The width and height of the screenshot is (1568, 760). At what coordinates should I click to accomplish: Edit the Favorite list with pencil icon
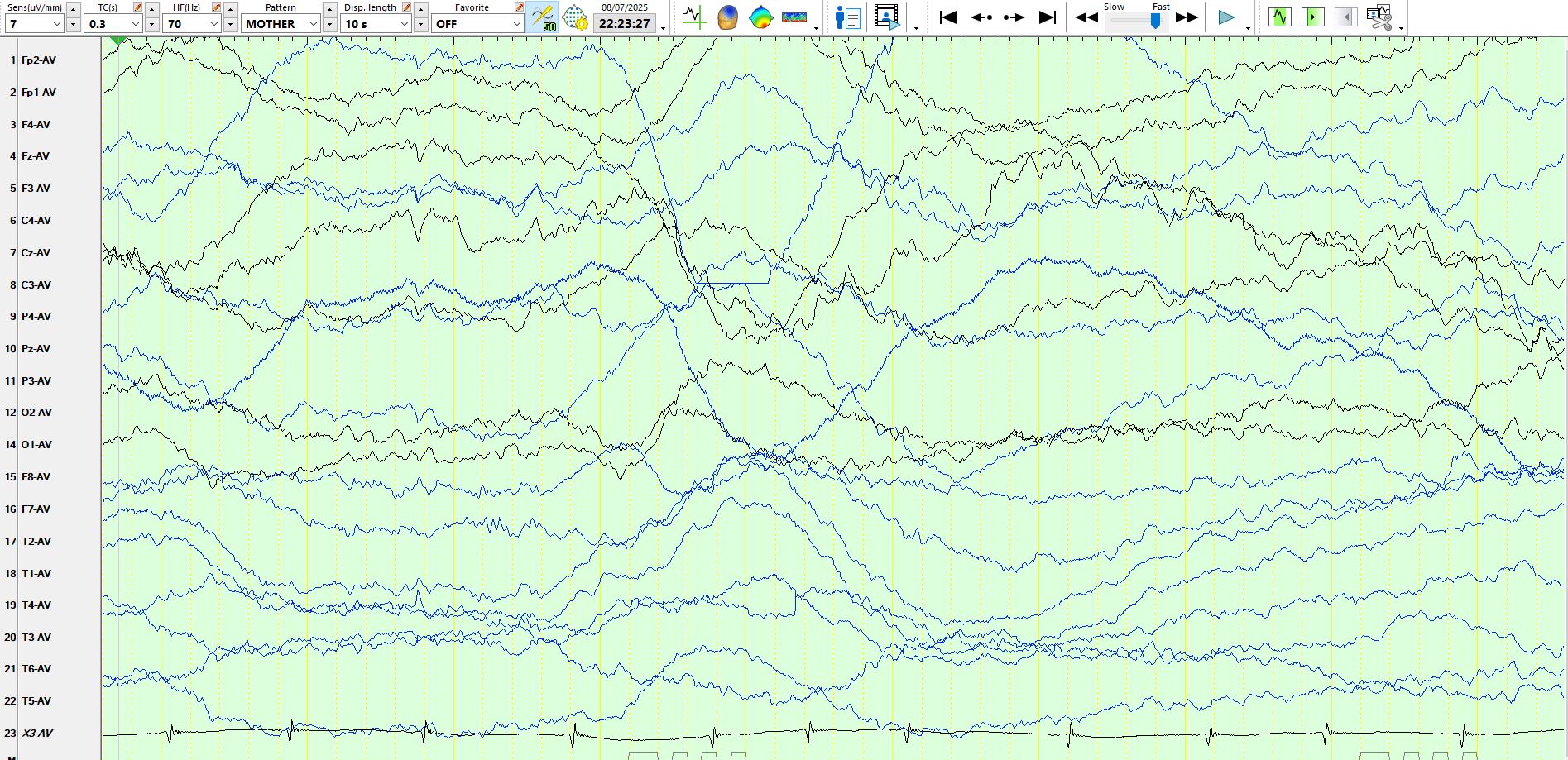pos(519,7)
